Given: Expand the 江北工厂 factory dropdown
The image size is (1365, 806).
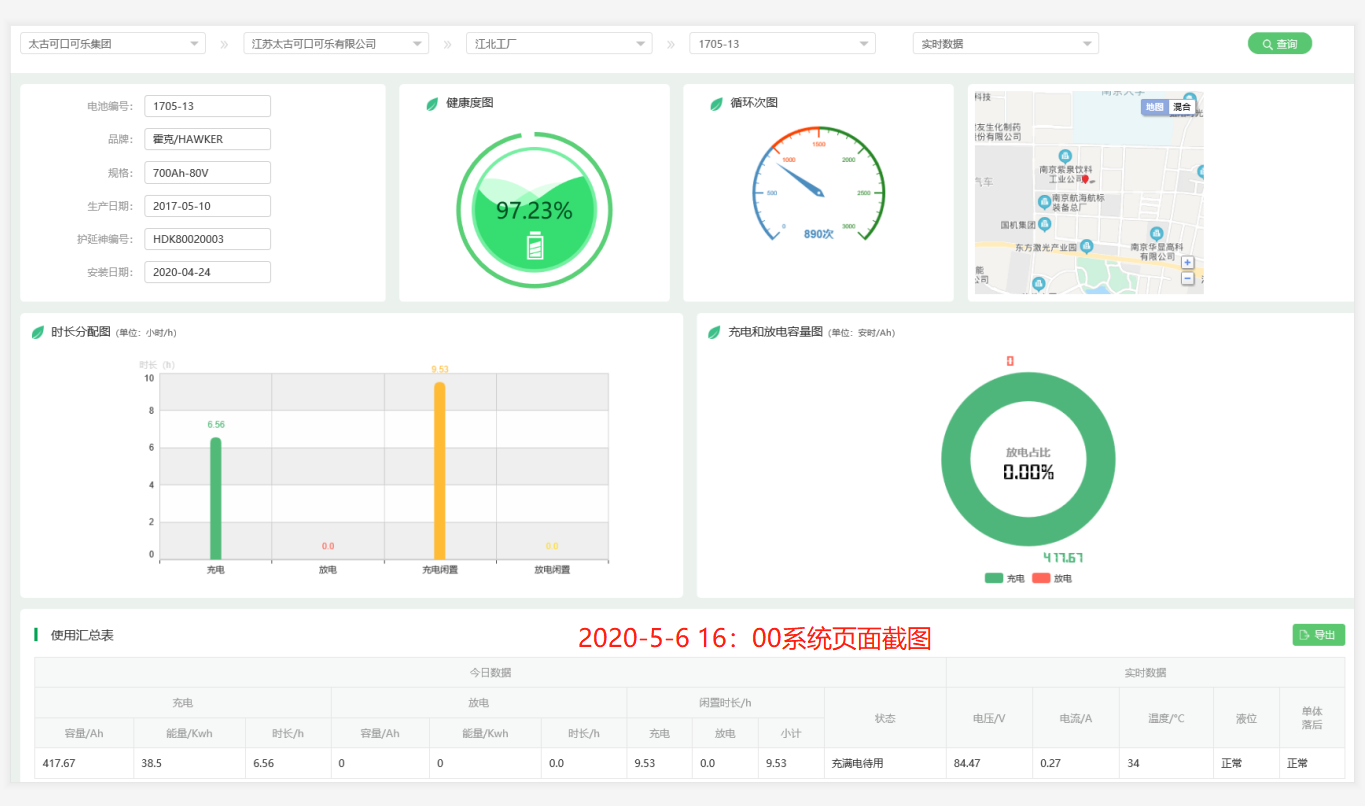Looking at the screenshot, I should (559, 44).
